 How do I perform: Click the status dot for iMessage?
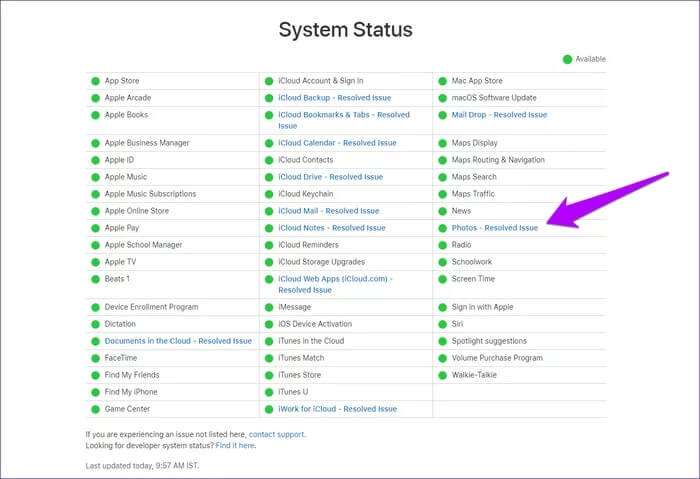point(269,307)
